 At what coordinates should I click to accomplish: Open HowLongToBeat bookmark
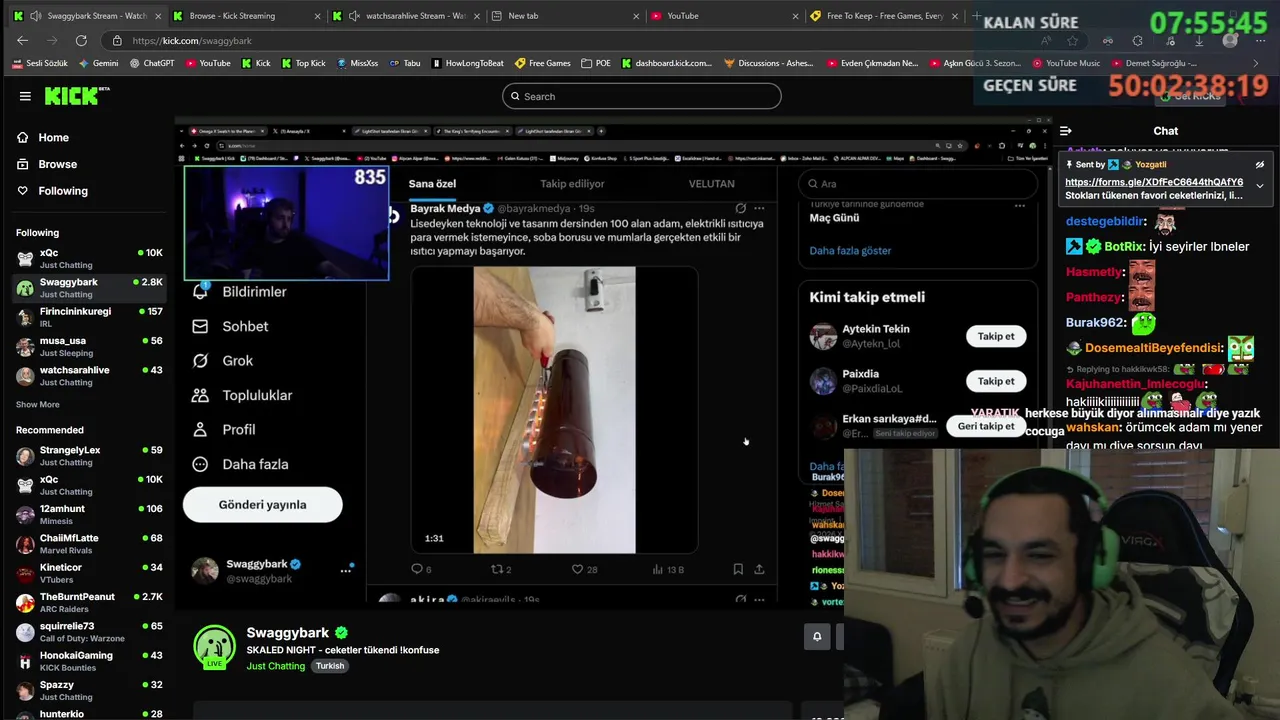tap(468, 63)
